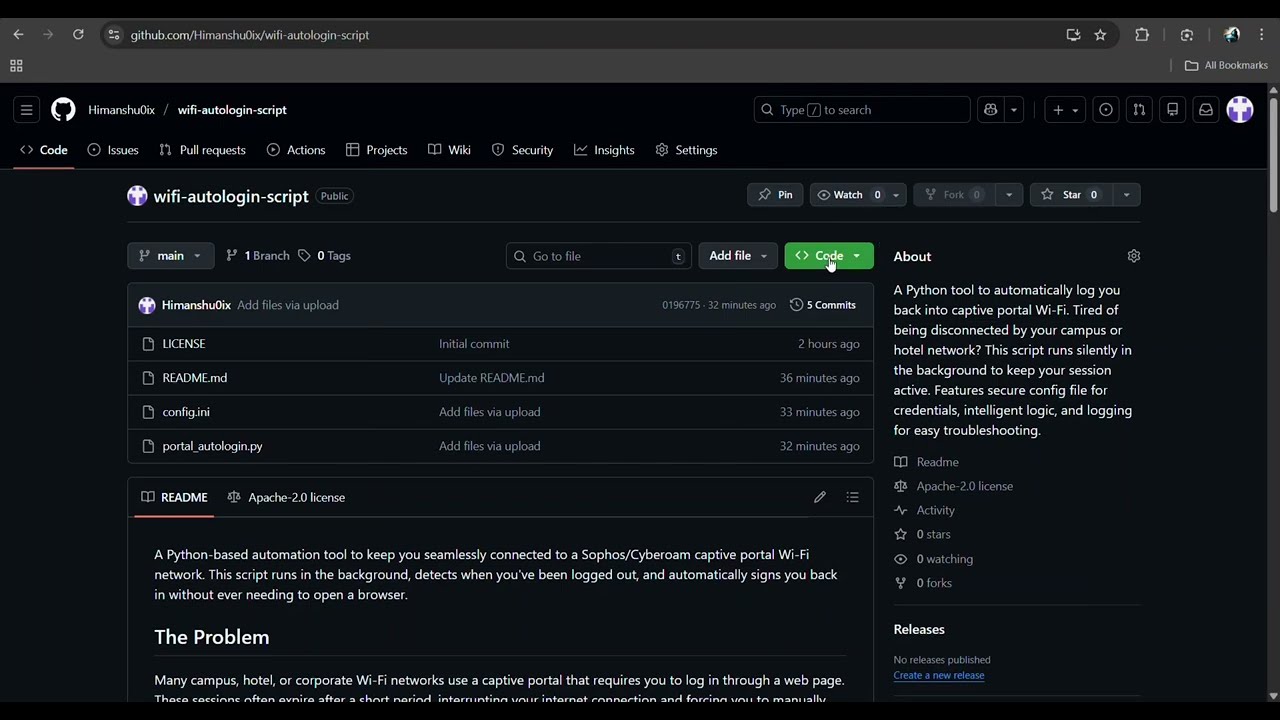Open the README outline list icon

click(852, 497)
